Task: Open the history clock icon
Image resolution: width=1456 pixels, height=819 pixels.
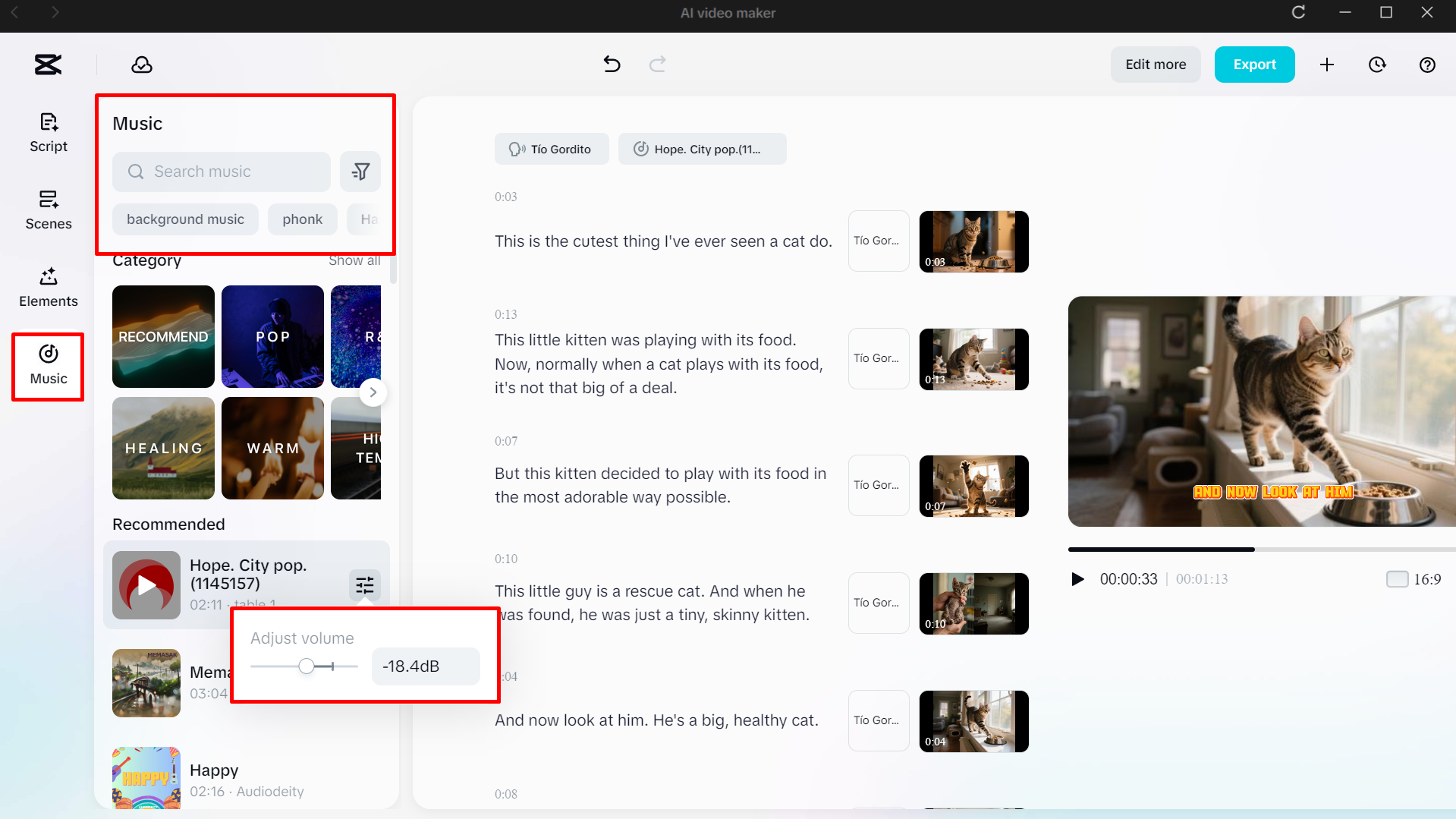Action: coord(1377,65)
